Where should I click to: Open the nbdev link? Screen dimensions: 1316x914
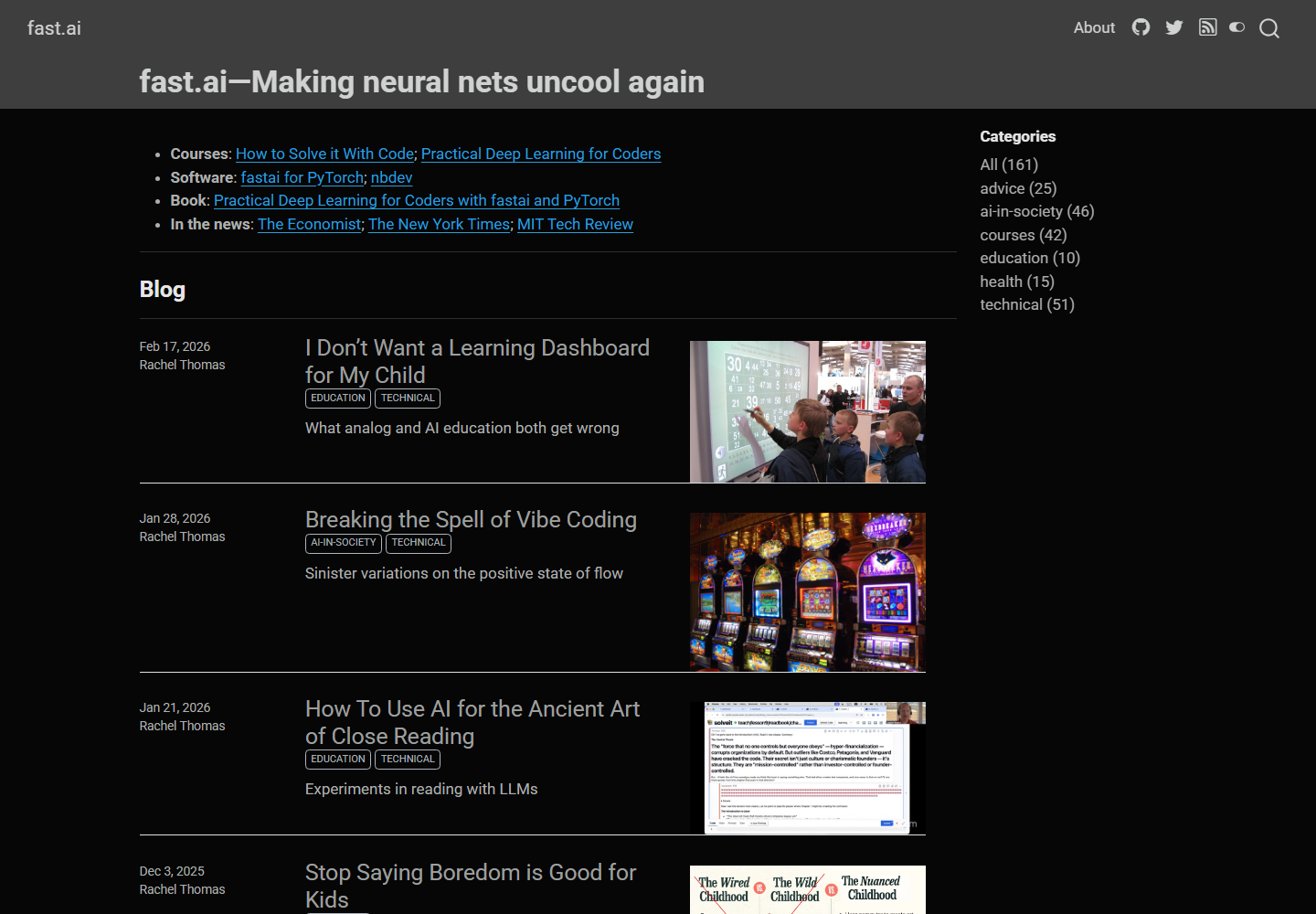pyautogui.click(x=391, y=177)
